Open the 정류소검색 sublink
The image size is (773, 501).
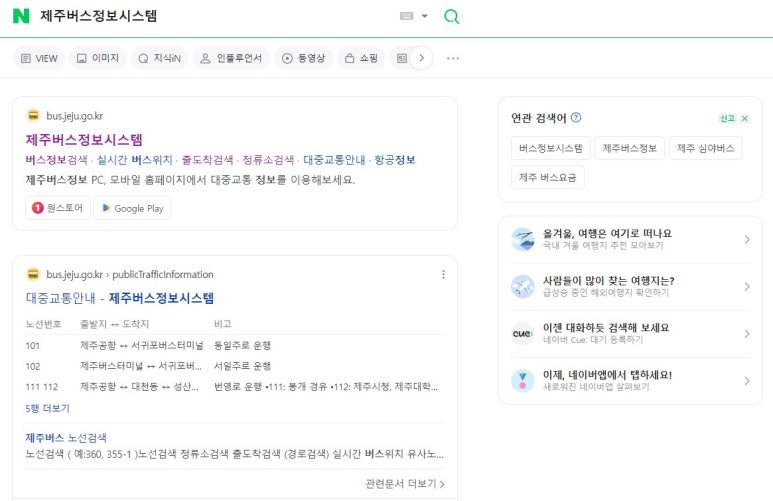click(x=268, y=160)
